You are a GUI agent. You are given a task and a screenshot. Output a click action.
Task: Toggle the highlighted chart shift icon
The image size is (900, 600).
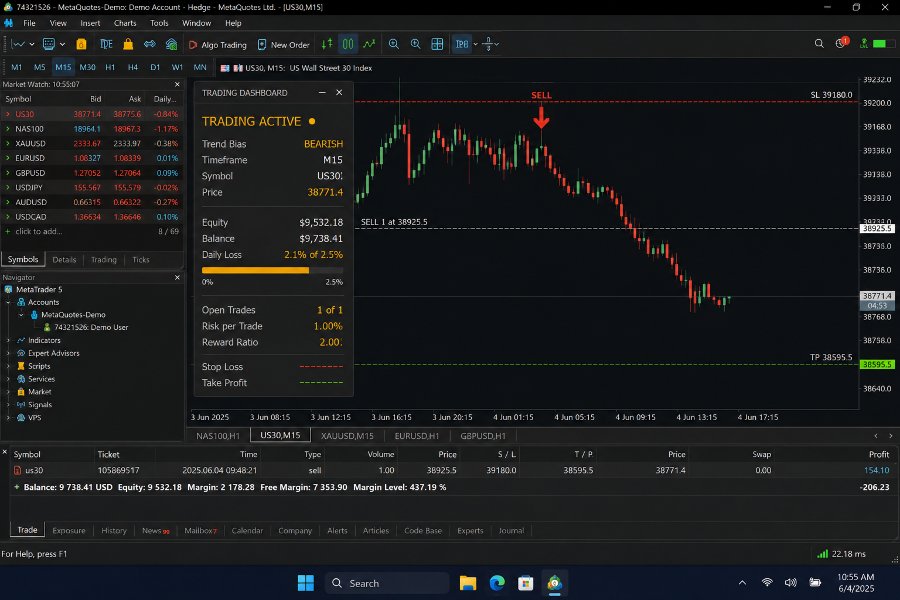pyautogui.click(x=461, y=44)
